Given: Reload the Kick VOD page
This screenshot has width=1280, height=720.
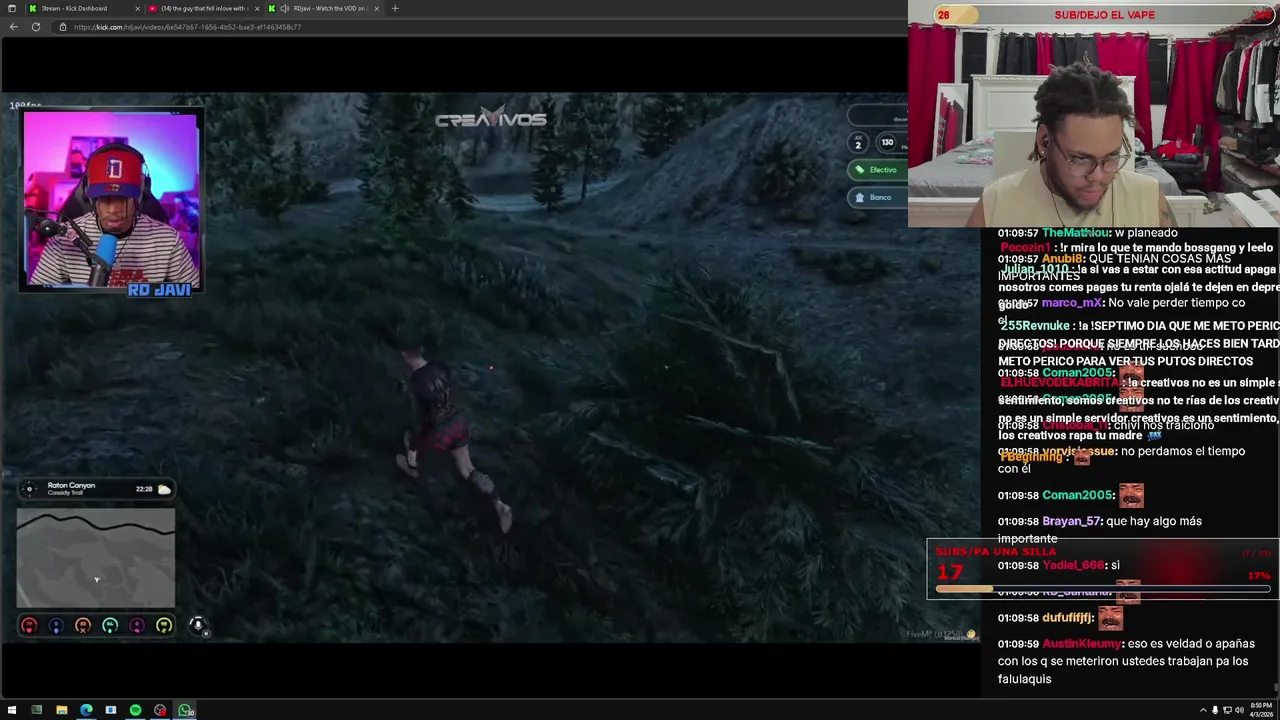Looking at the screenshot, I should pyautogui.click(x=36, y=27).
